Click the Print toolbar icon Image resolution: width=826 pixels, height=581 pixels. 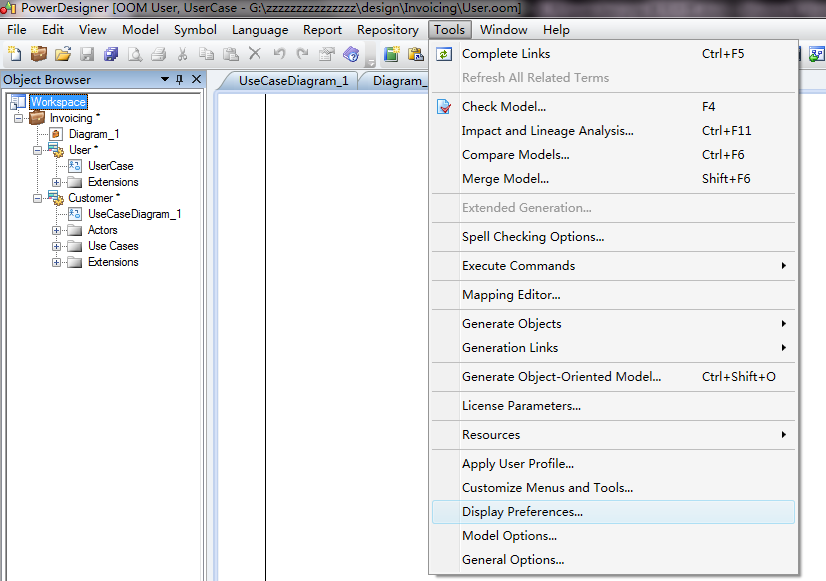point(159,54)
